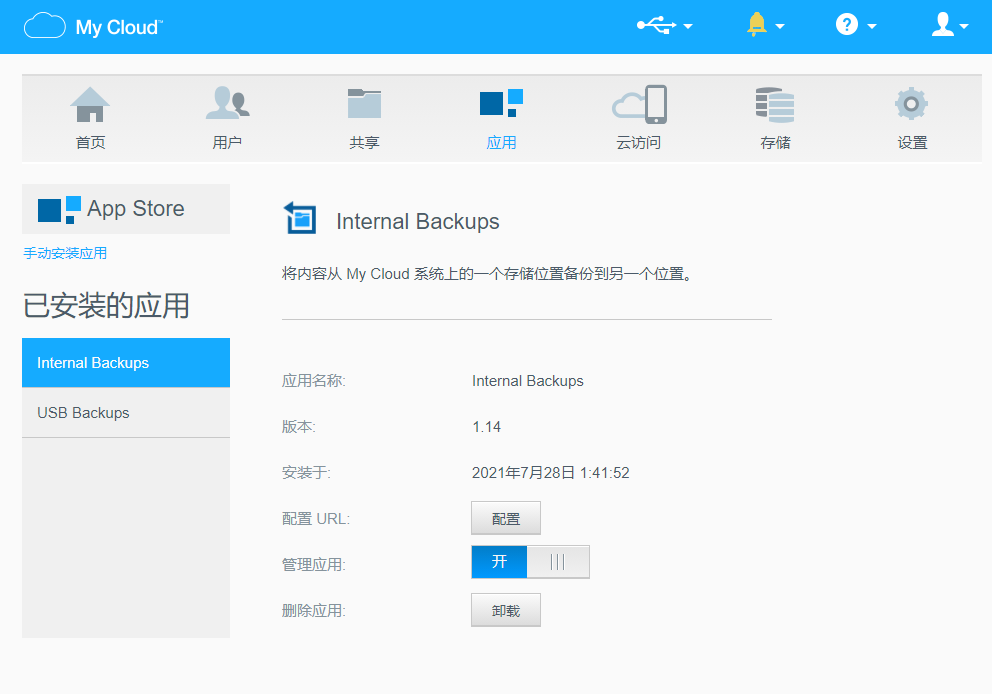Click the 共享 tab label

364,142
